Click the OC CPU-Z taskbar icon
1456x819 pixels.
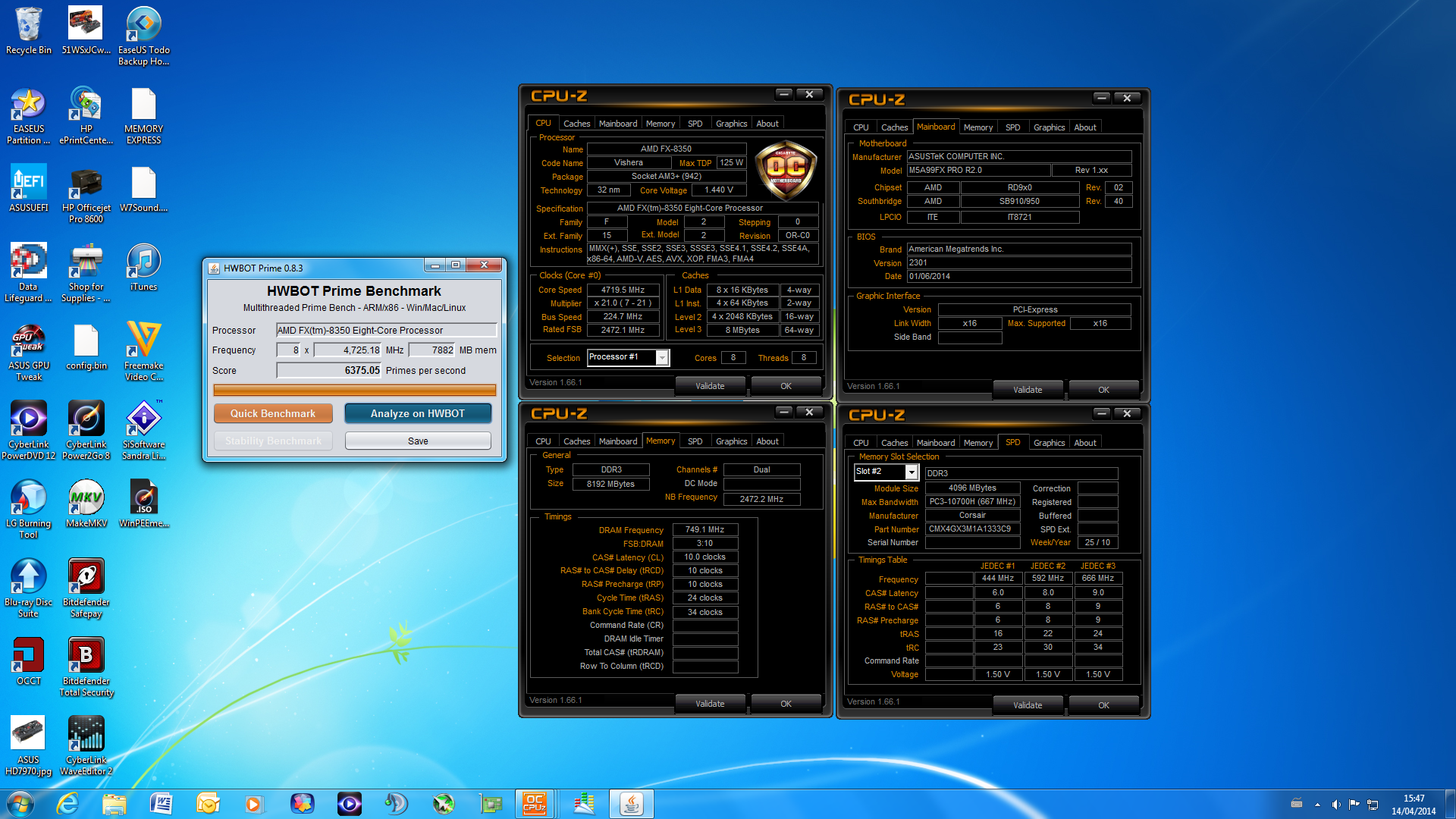535,804
